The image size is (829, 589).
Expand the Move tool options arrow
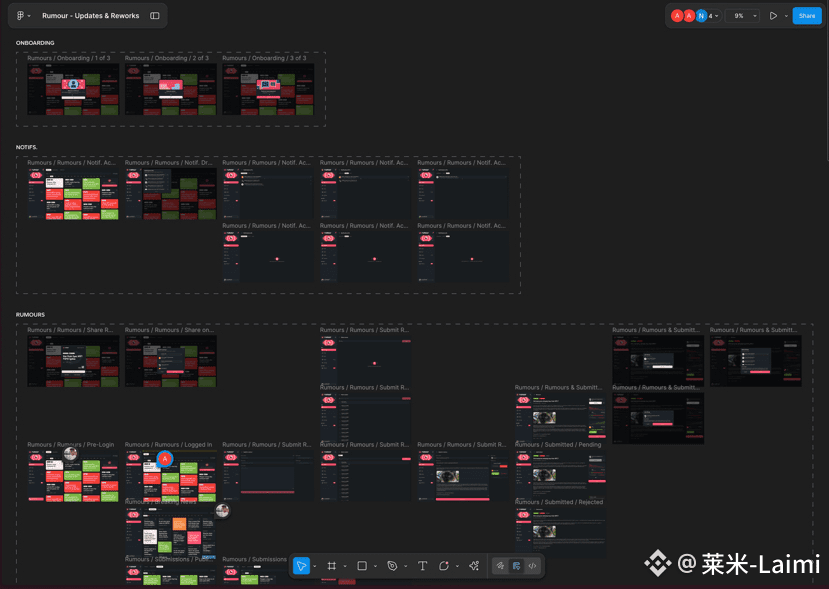(314, 567)
